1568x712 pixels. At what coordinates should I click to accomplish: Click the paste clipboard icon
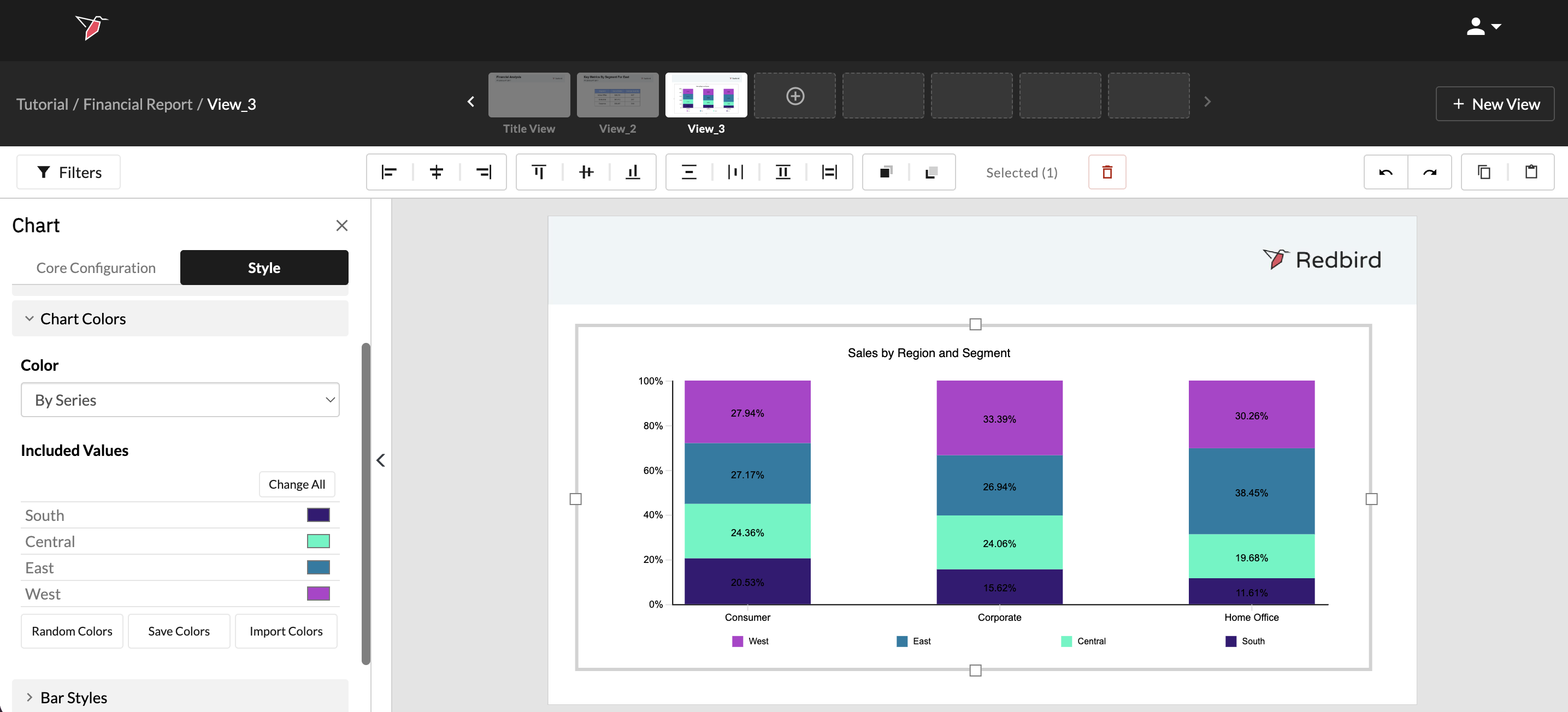(1531, 172)
